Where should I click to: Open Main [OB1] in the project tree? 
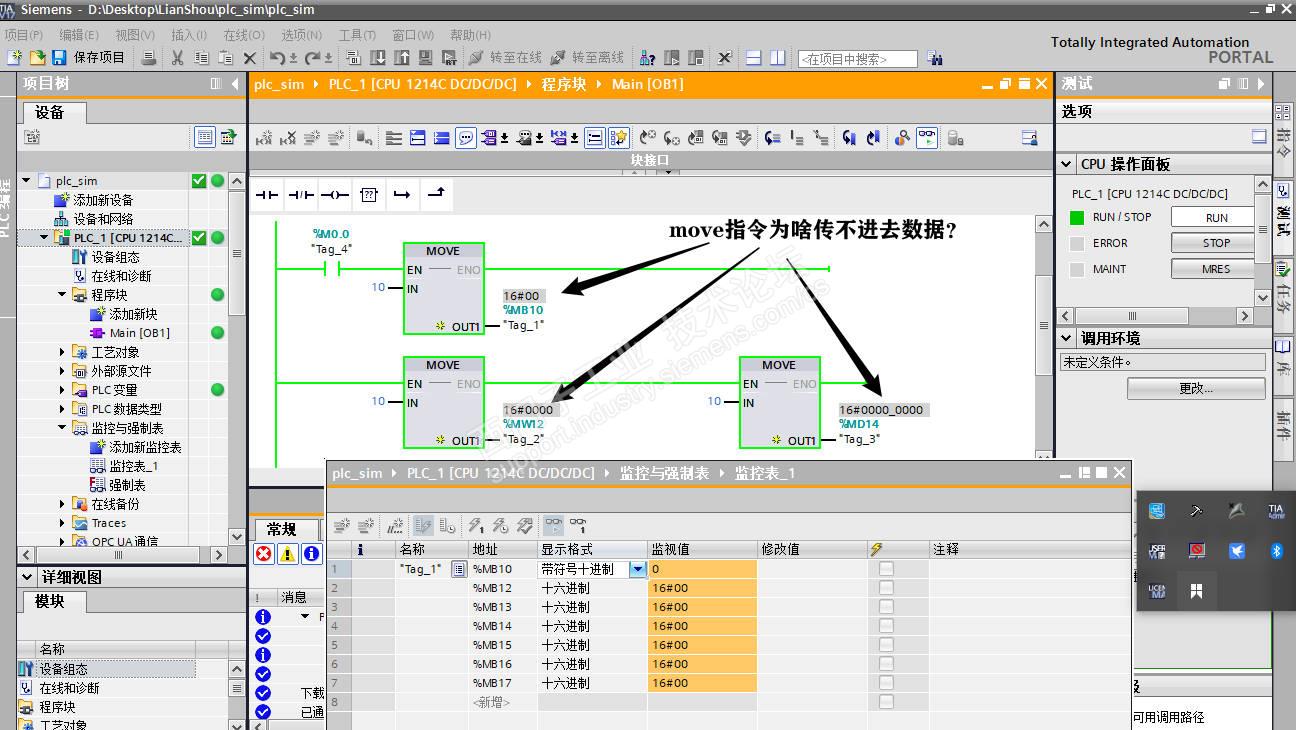(139, 333)
